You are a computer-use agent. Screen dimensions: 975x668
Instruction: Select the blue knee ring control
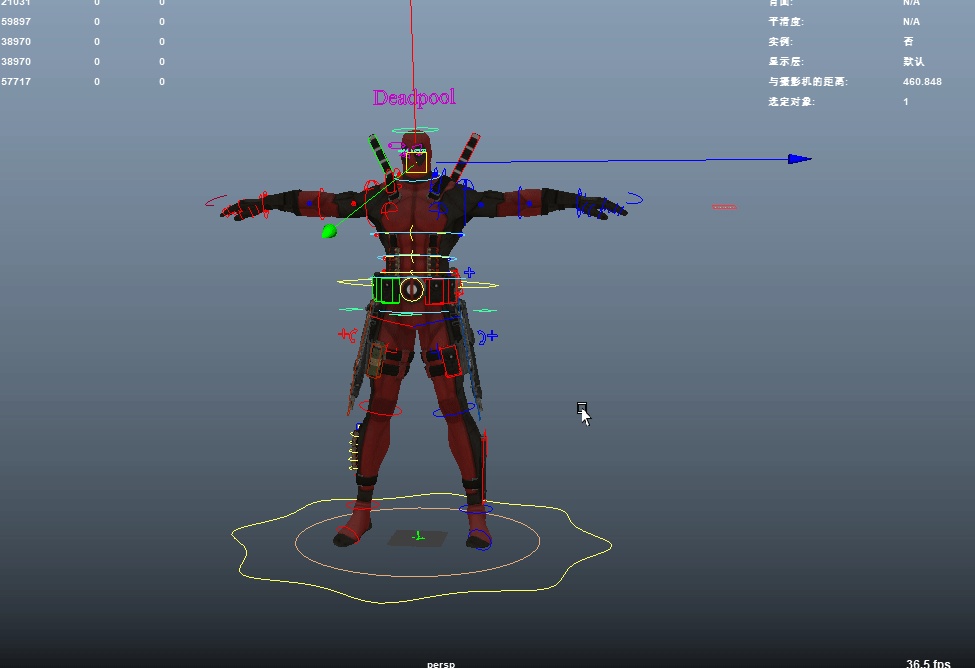pos(455,411)
